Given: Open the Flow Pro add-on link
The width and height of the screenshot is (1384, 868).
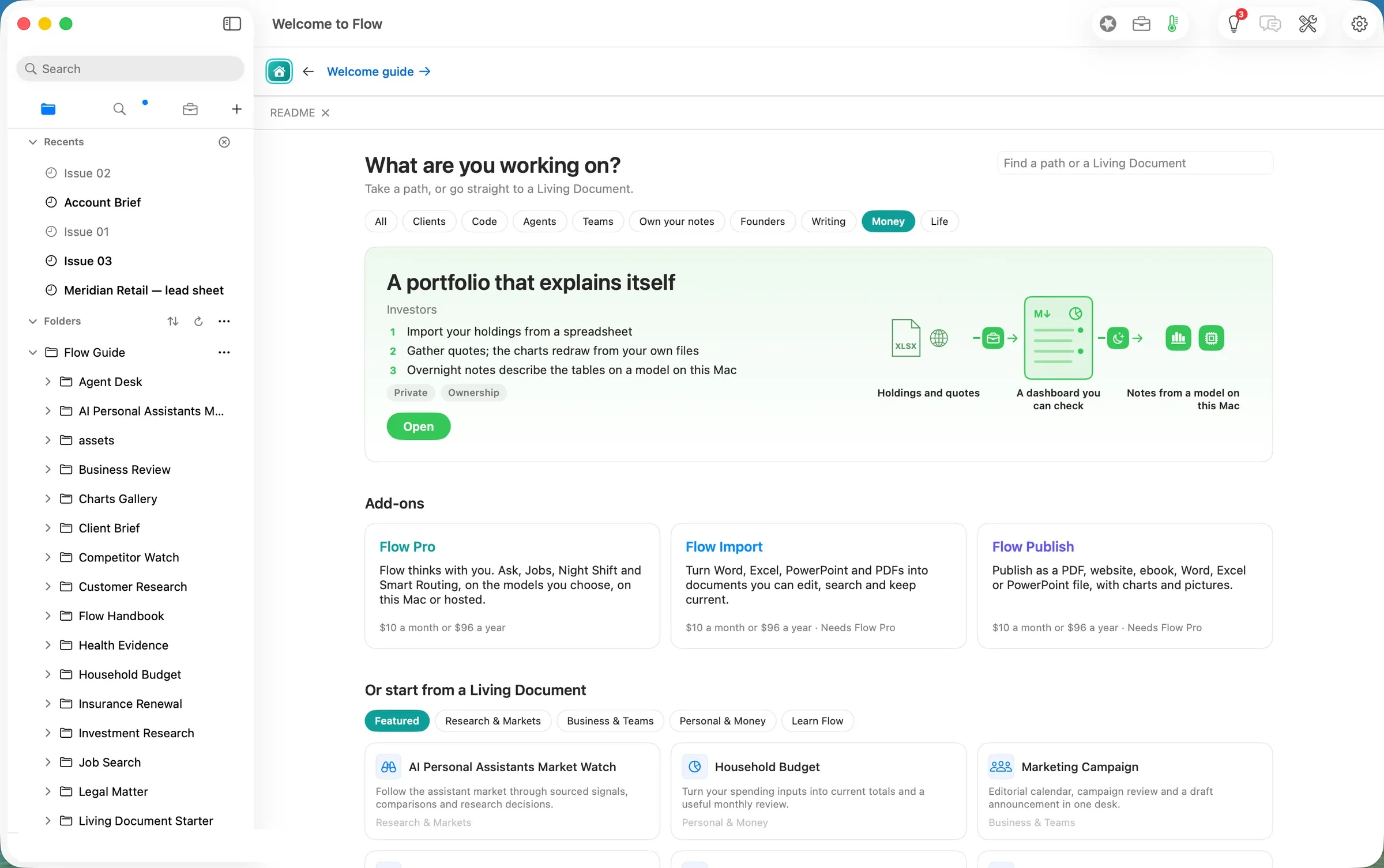Looking at the screenshot, I should coord(407,546).
